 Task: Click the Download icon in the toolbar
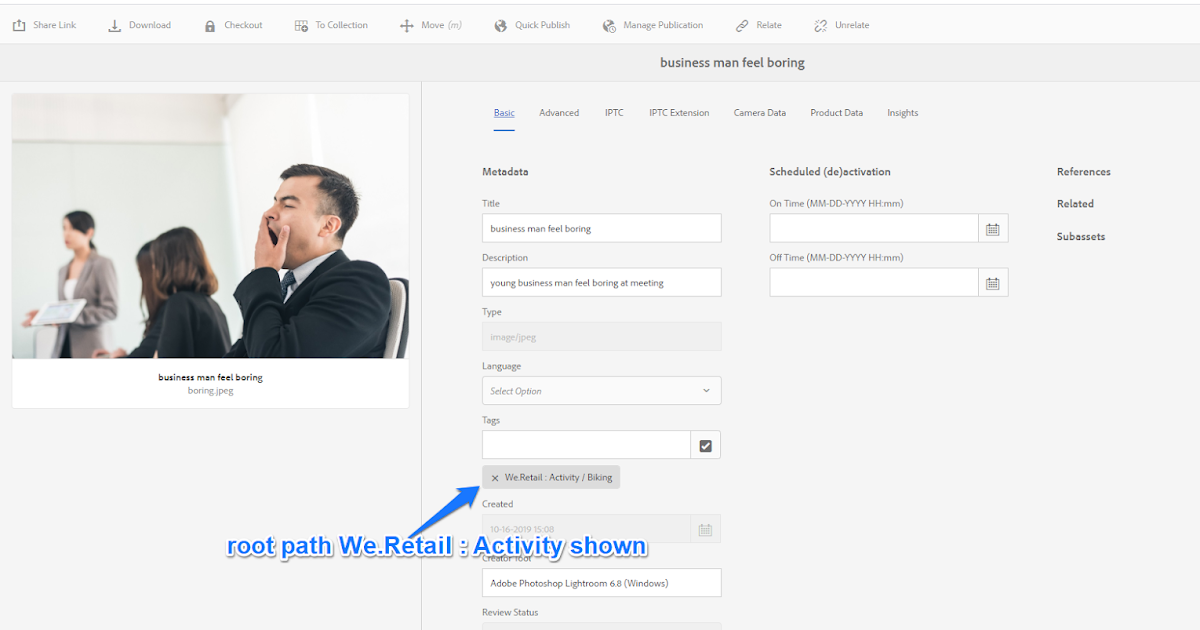[113, 24]
